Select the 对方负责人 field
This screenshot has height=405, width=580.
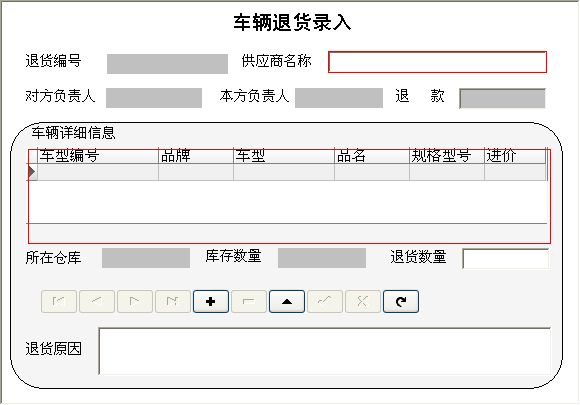pyautogui.click(x=154, y=98)
